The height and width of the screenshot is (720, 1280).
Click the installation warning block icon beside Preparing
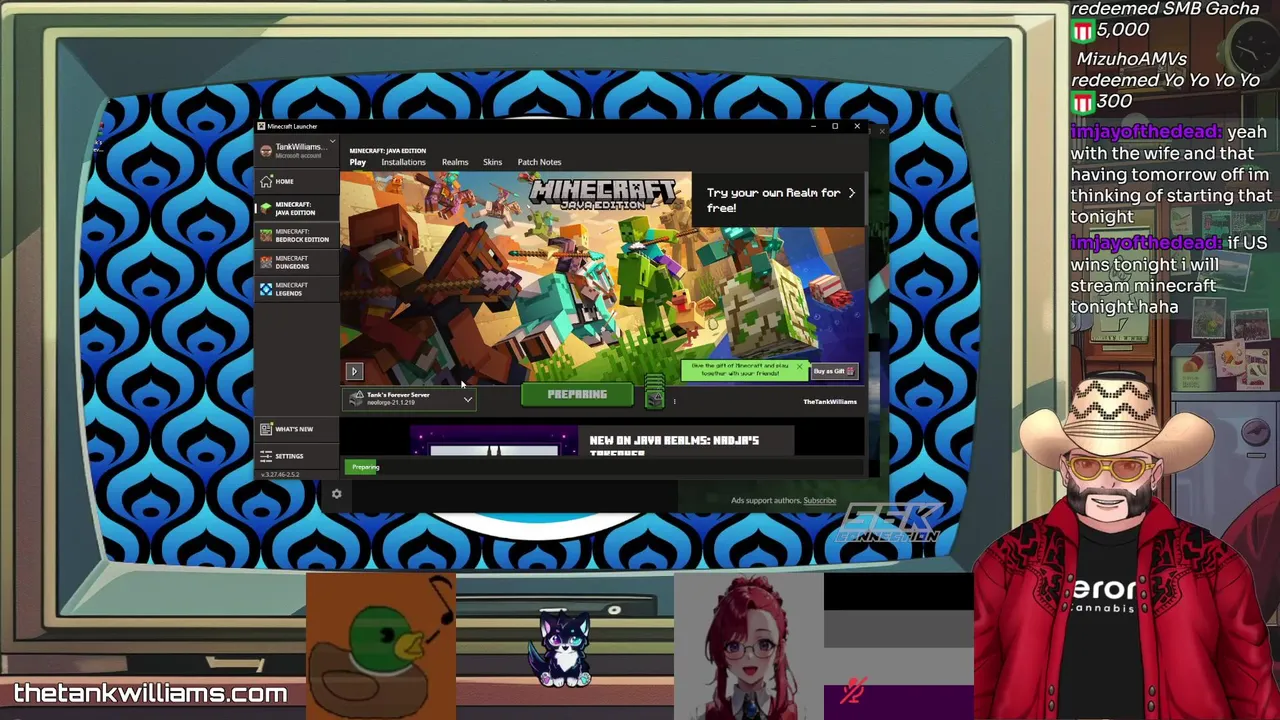click(654, 392)
